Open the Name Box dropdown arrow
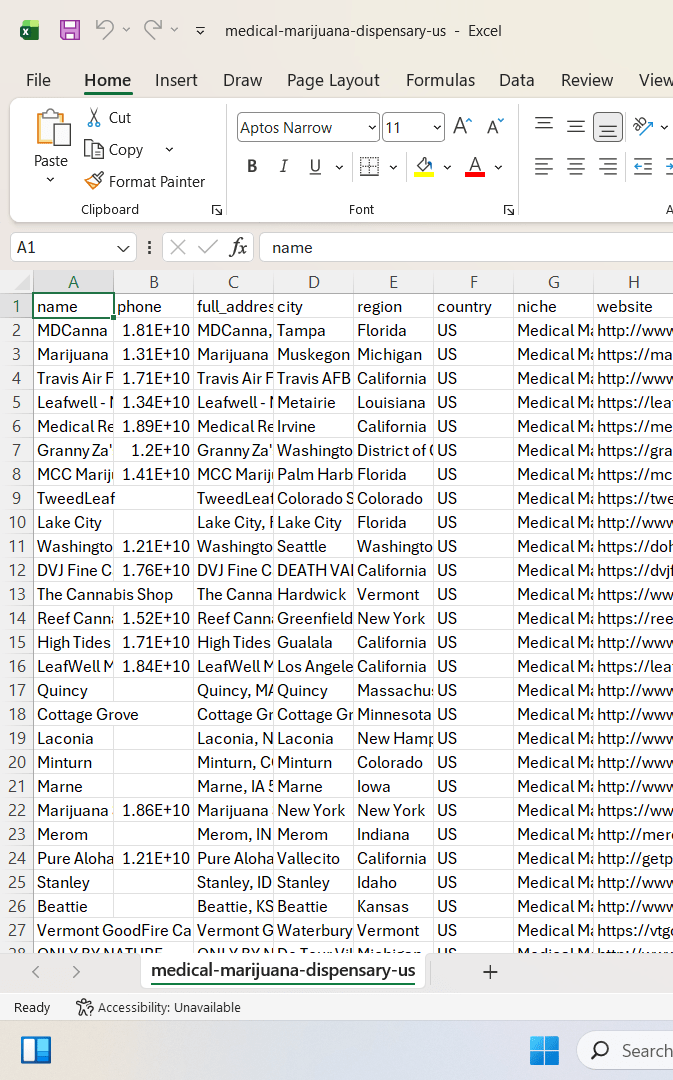The height and width of the screenshot is (1080, 673). point(123,248)
